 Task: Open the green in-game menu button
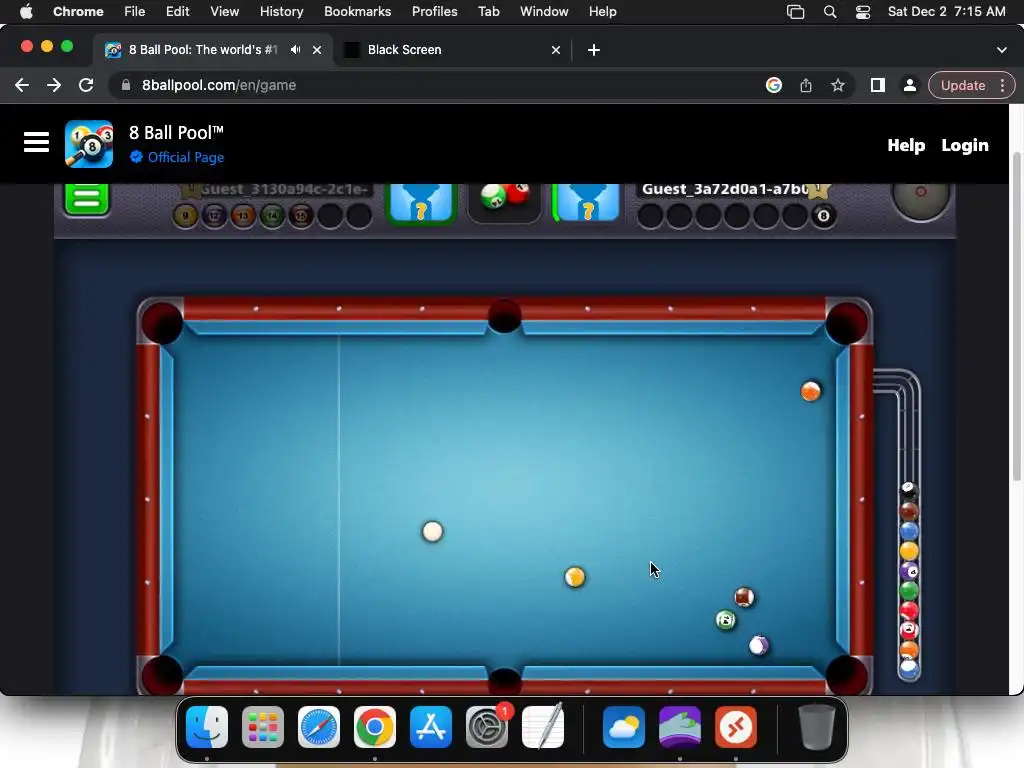tap(86, 199)
